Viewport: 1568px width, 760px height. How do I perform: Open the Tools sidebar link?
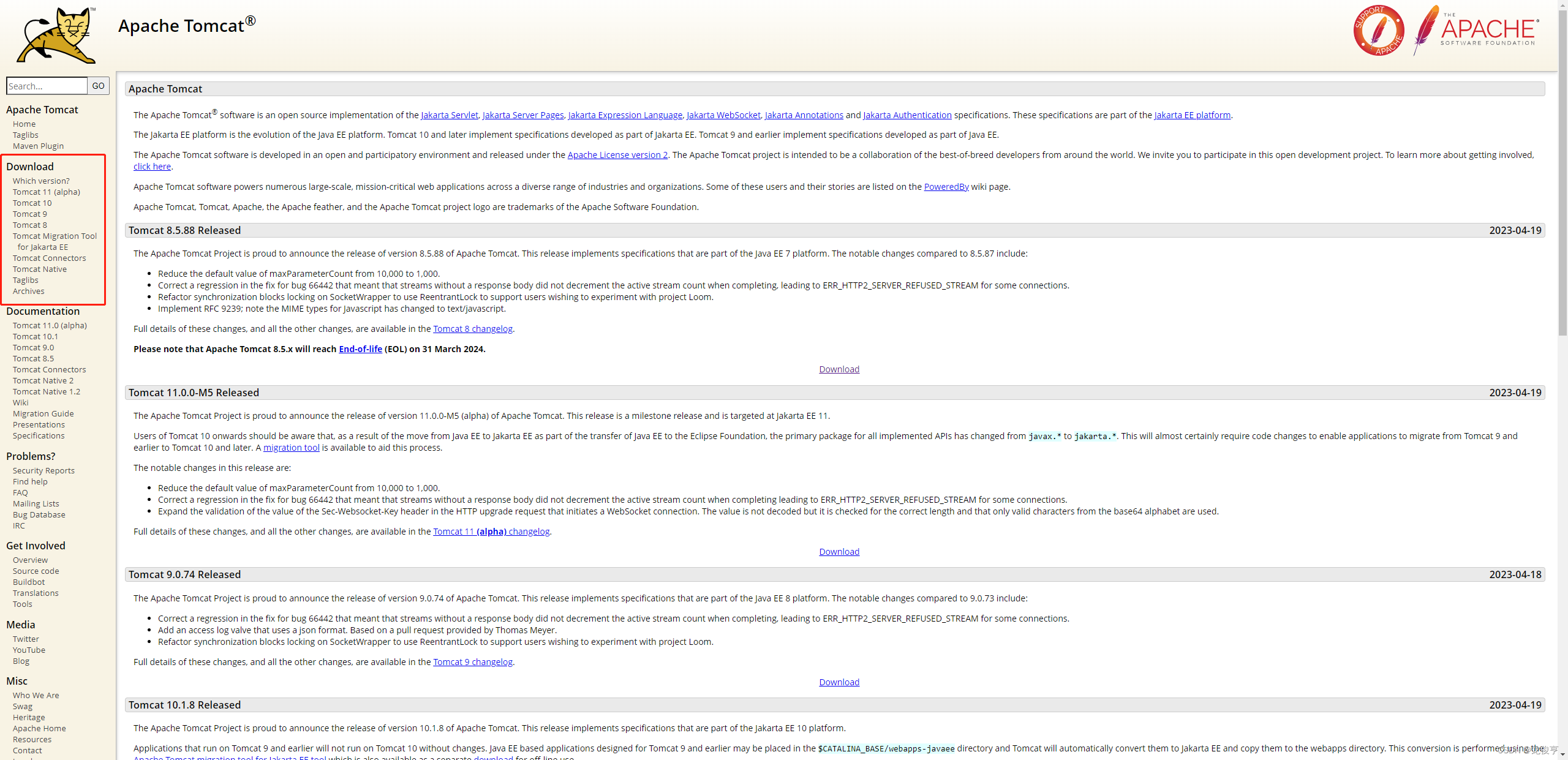coord(23,604)
